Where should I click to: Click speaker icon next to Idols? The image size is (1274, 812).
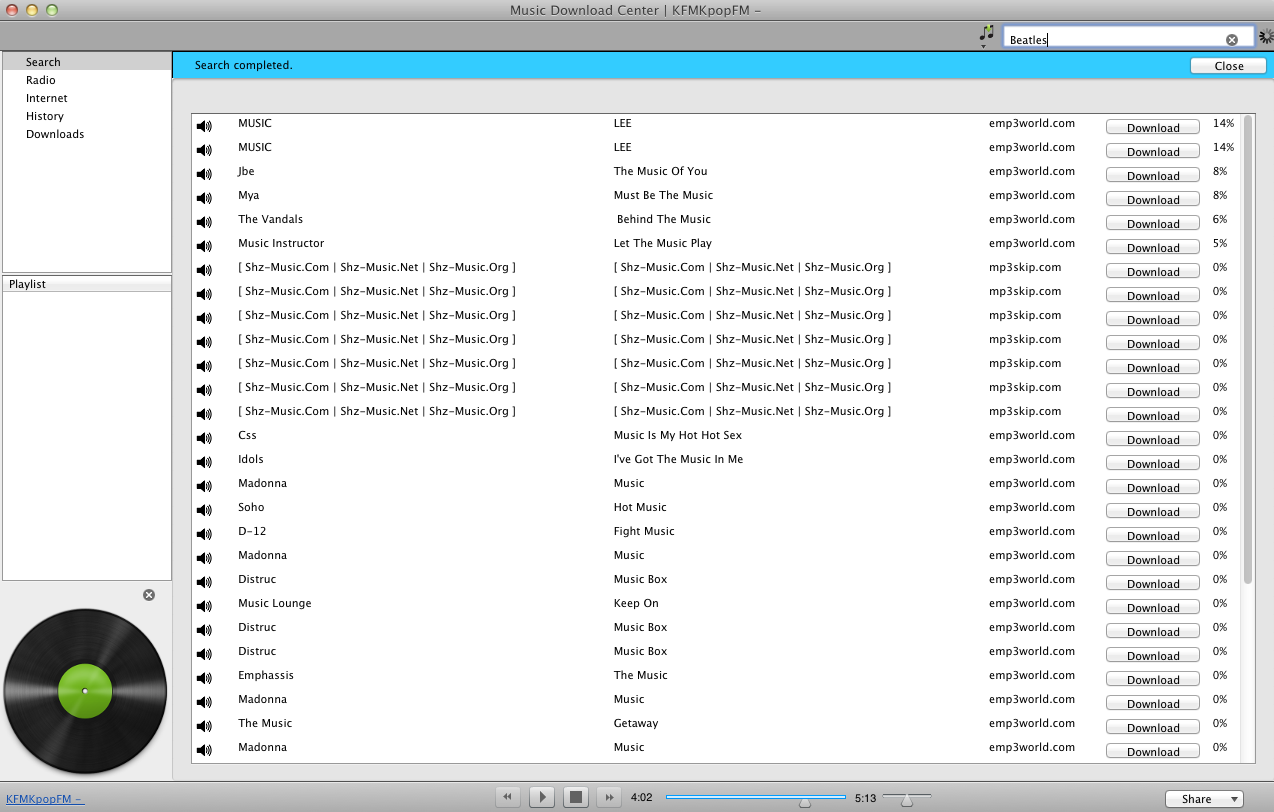tap(204, 462)
